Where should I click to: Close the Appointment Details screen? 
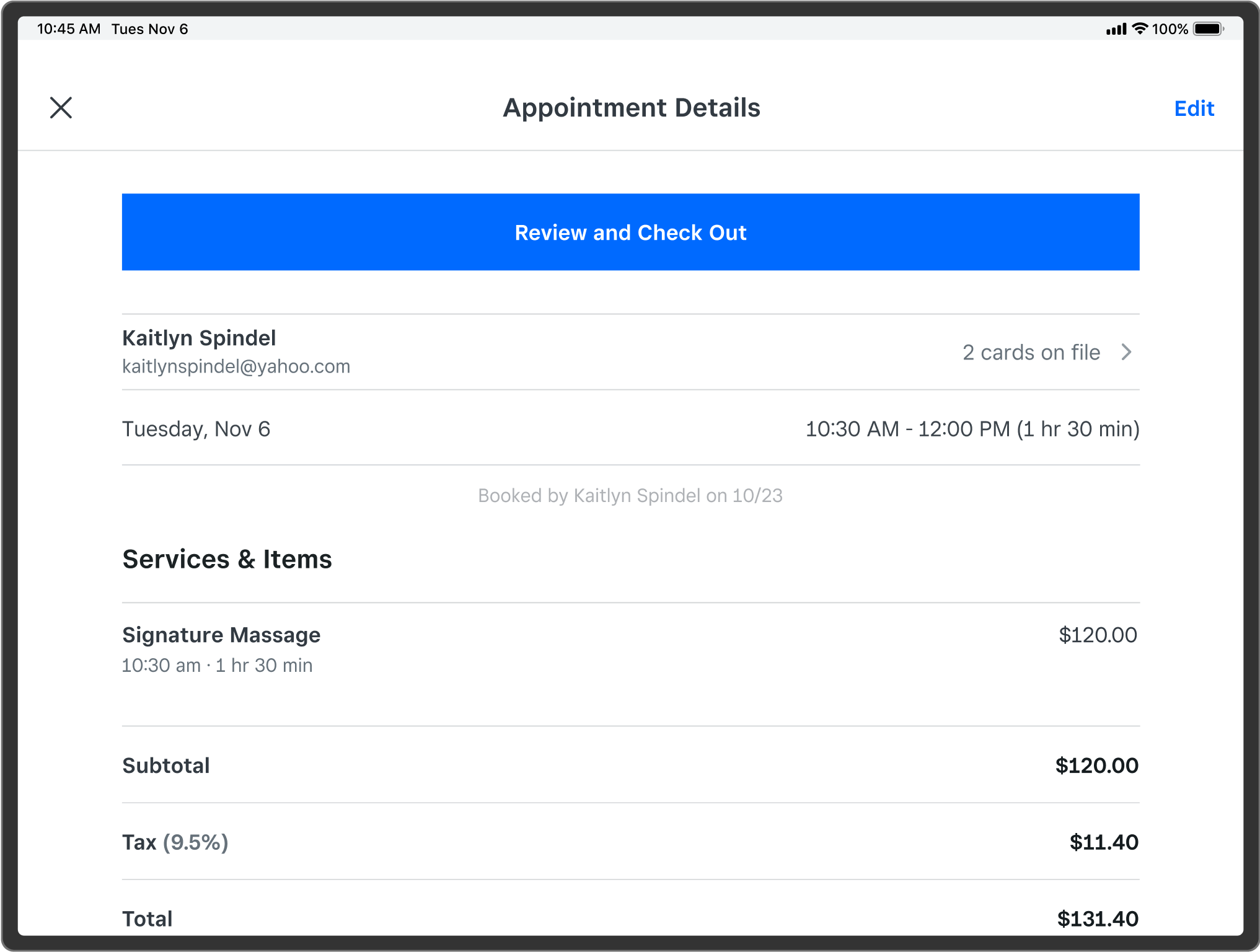click(x=60, y=107)
